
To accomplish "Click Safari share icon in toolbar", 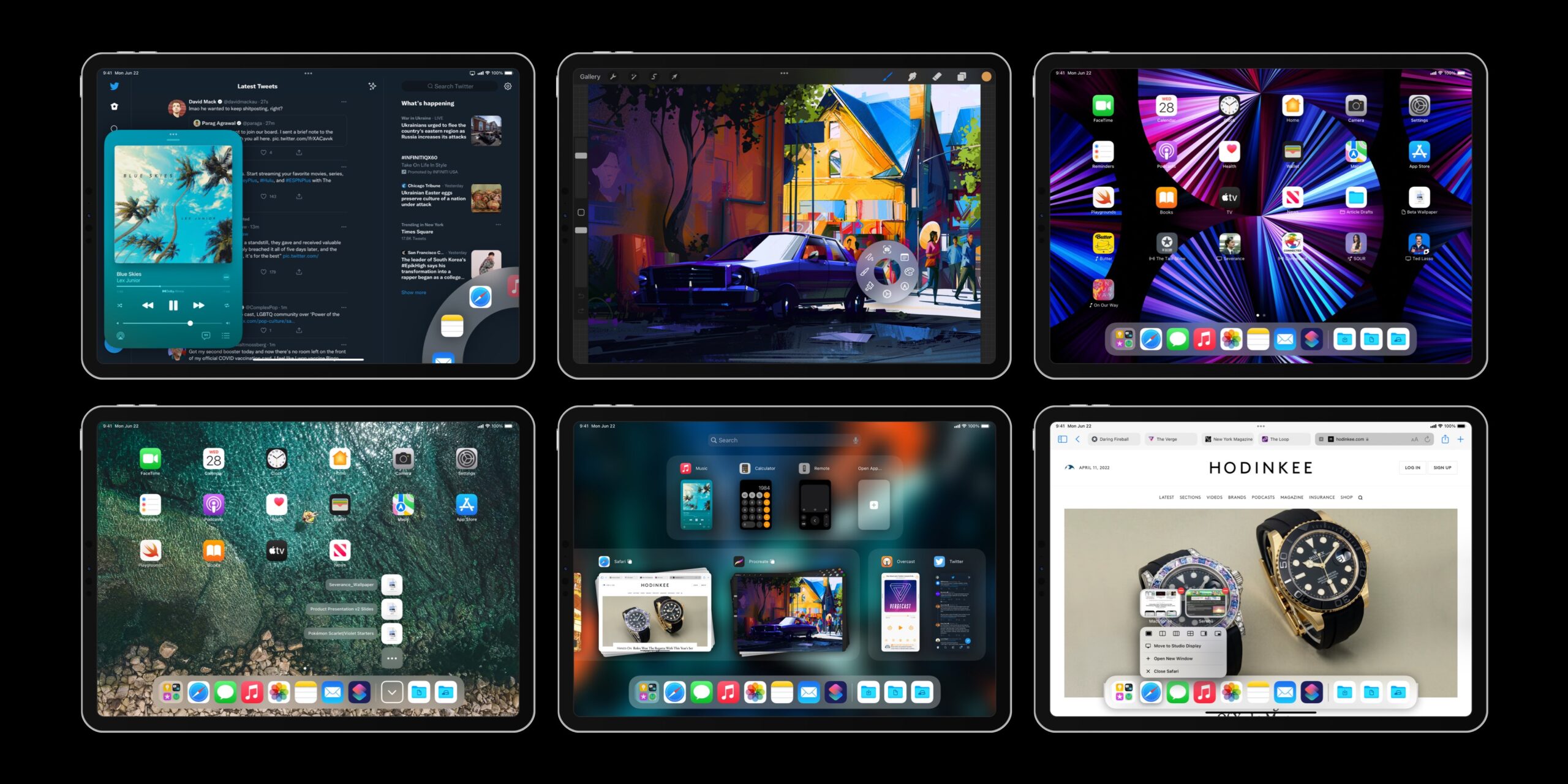I will point(1445,439).
